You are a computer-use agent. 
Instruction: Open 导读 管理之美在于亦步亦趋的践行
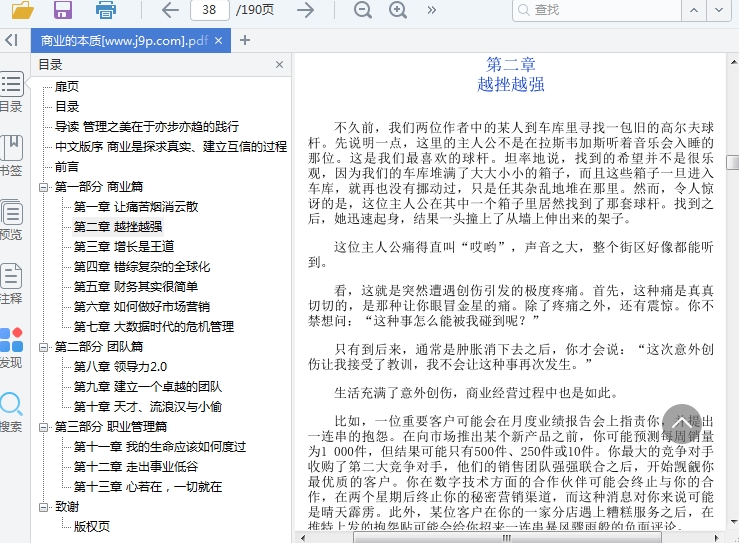(147, 126)
